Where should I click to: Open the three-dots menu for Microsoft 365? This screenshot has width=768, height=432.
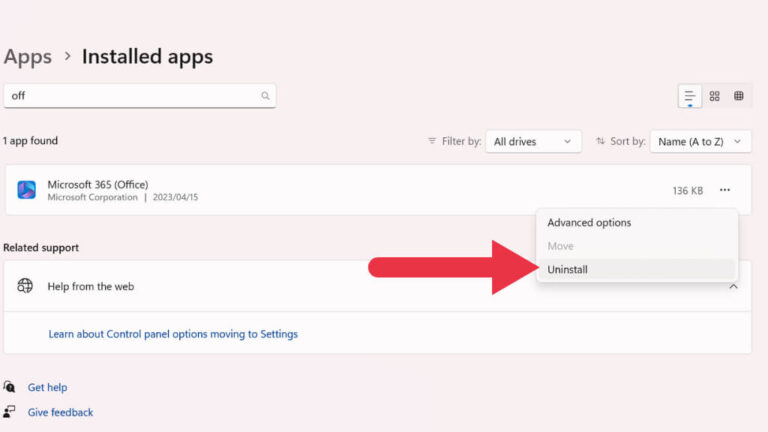pyautogui.click(x=725, y=190)
